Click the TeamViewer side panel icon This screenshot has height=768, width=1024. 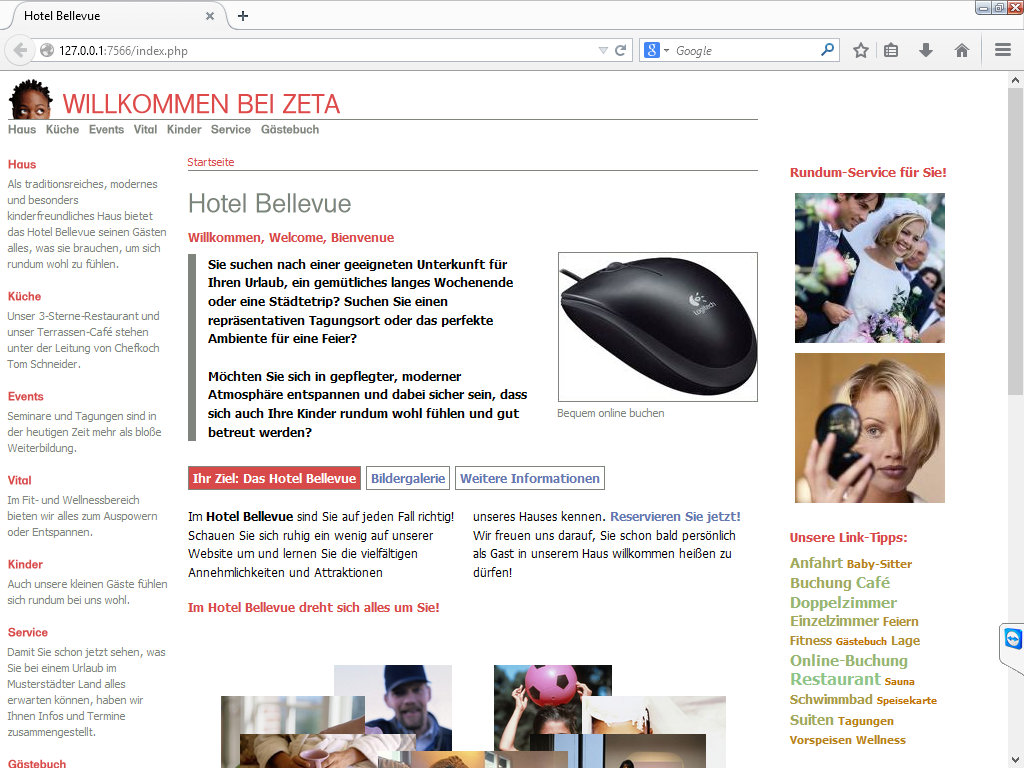point(1013,638)
